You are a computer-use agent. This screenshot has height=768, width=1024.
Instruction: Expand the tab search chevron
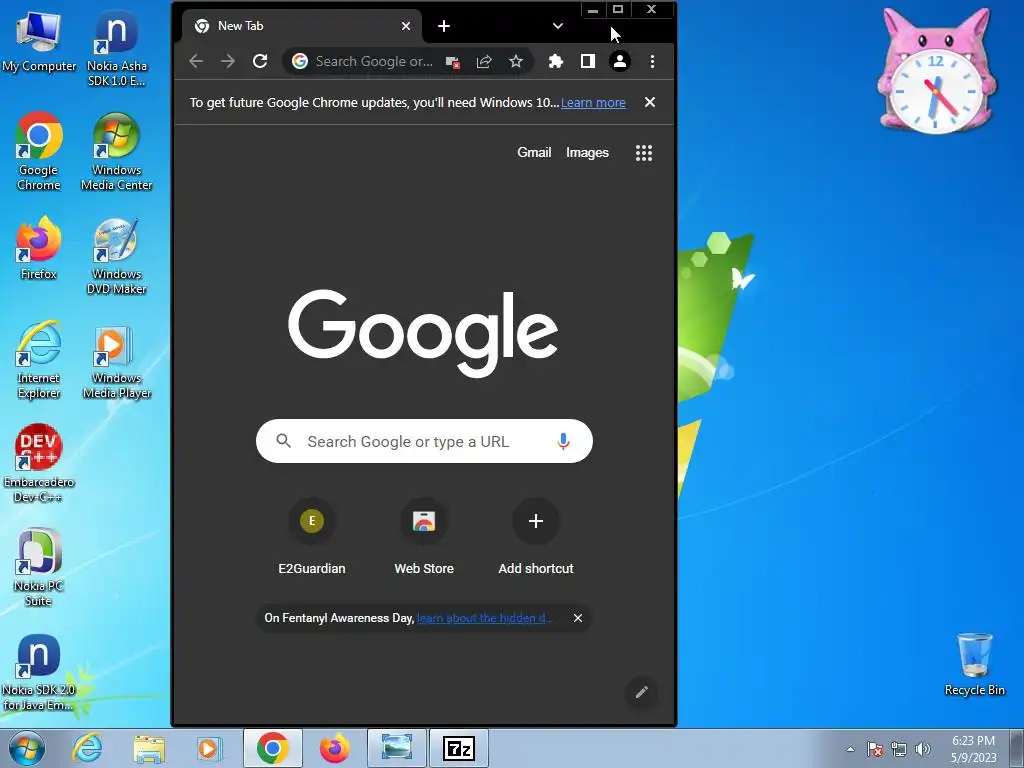(558, 26)
